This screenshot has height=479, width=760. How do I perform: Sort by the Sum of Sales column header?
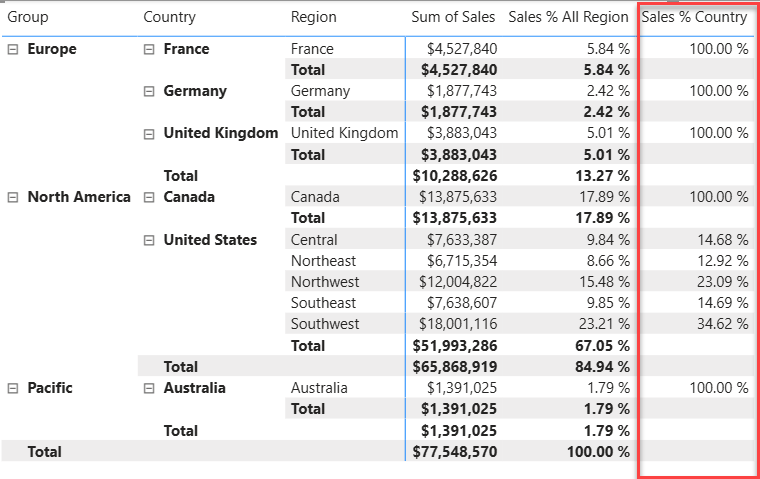(454, 17)
